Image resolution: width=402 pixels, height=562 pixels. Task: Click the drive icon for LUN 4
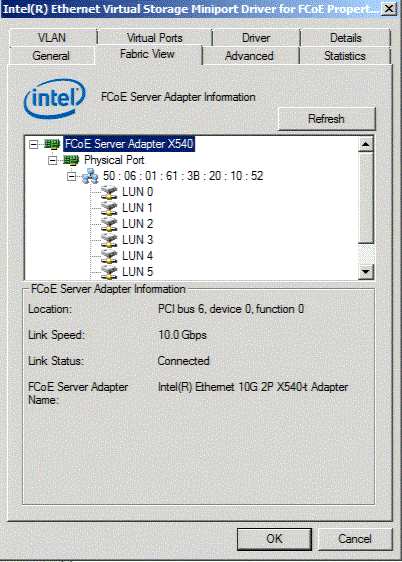(x=109, y=256)
